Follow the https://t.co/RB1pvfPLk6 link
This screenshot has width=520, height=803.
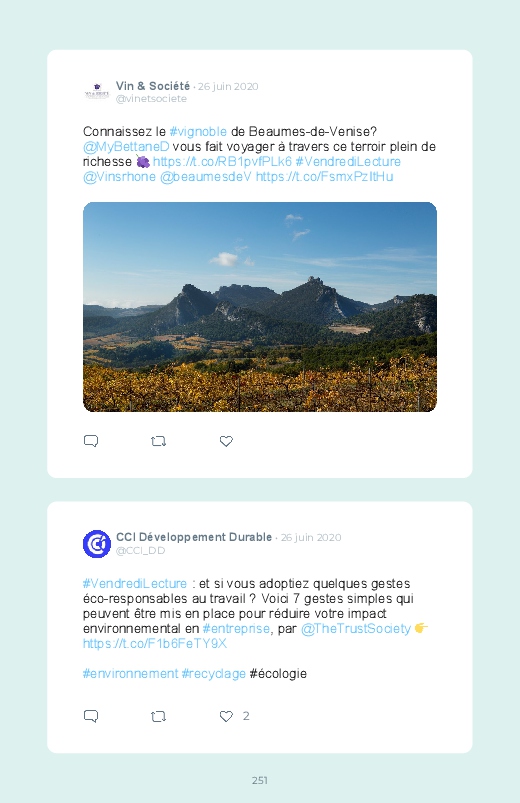pos(222,162)
